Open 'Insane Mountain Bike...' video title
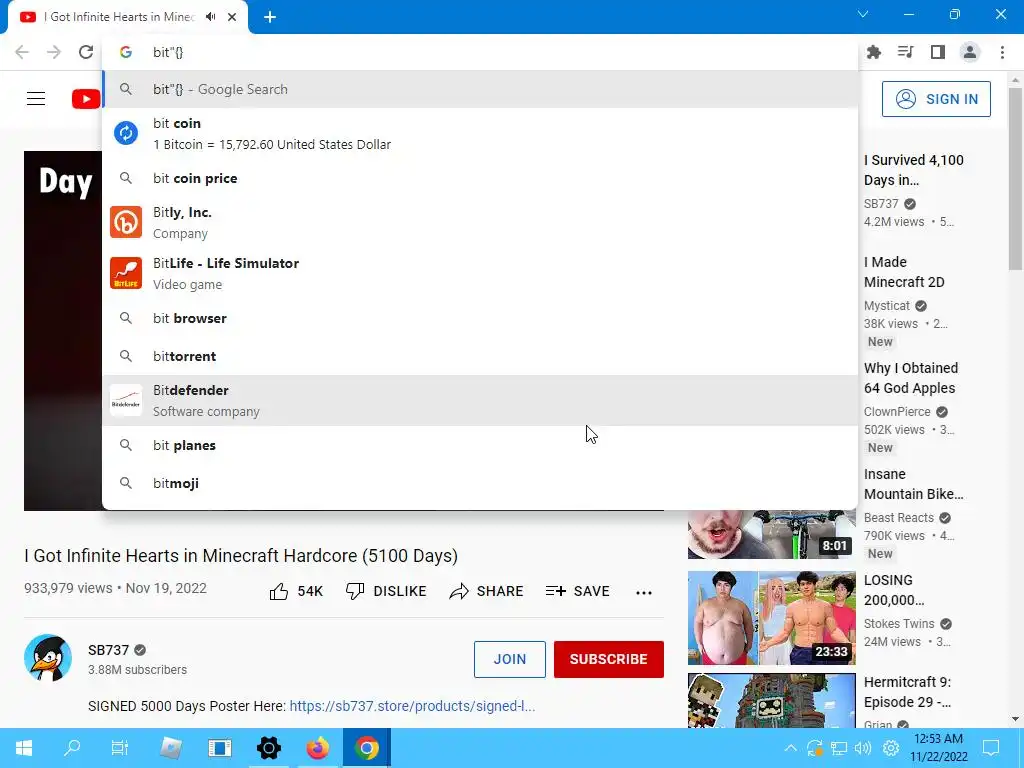 click(914, 484)
